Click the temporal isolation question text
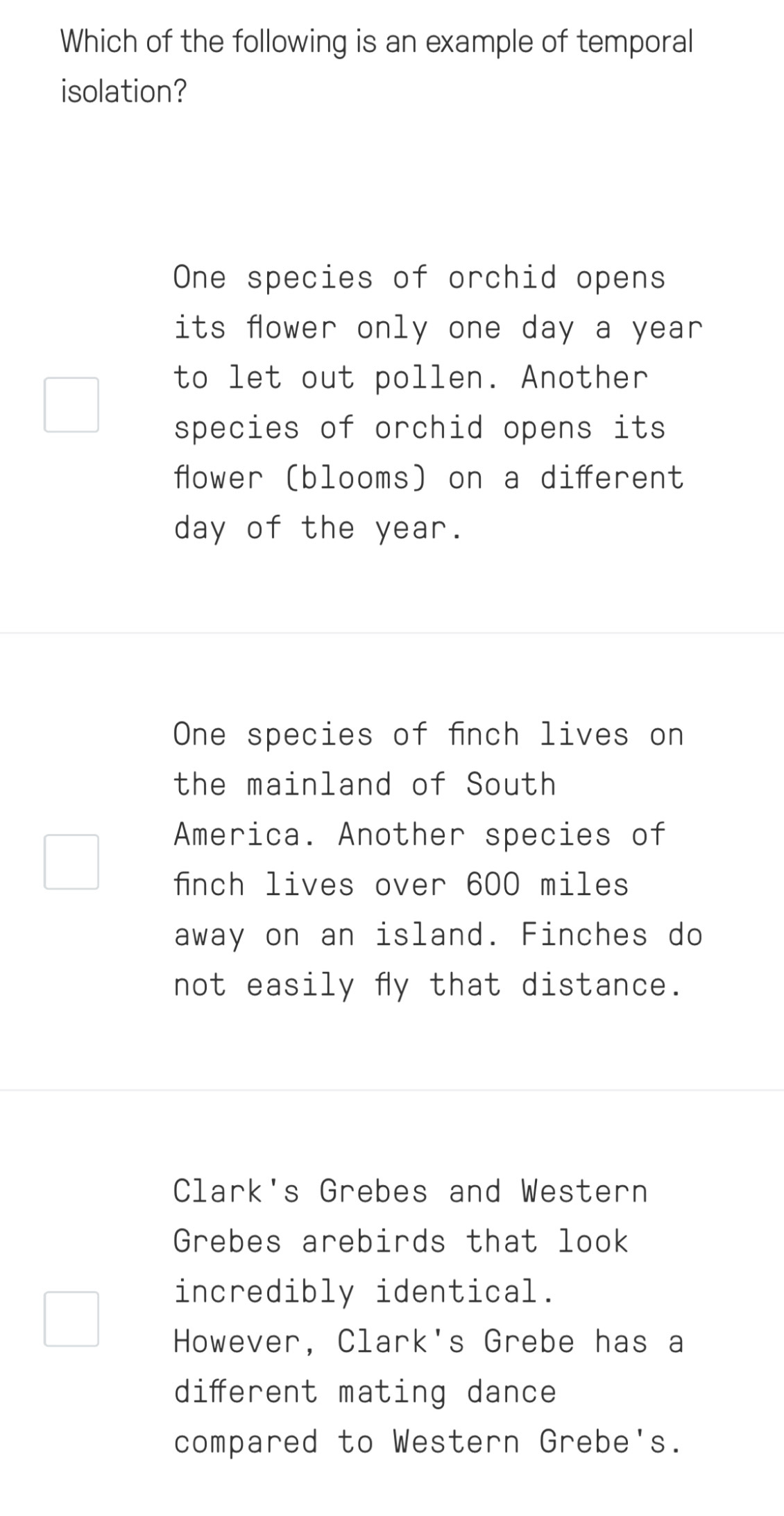The height and width of the screenshot is (1516, 784). 376,67
